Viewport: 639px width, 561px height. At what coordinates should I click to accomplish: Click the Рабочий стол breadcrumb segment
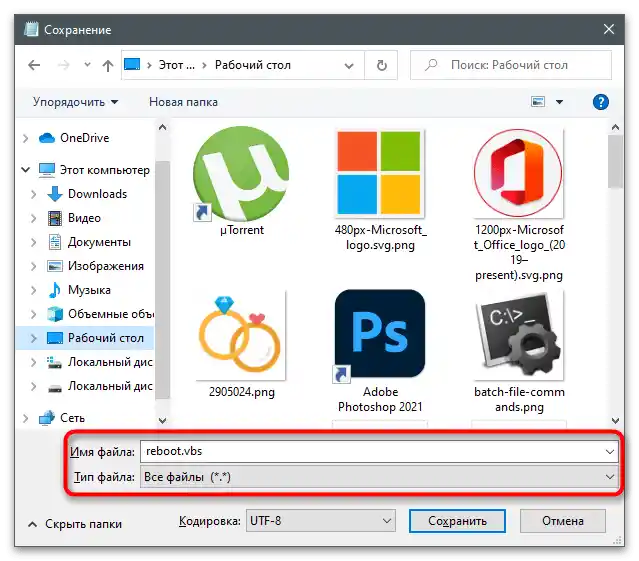tap(253, 65)
